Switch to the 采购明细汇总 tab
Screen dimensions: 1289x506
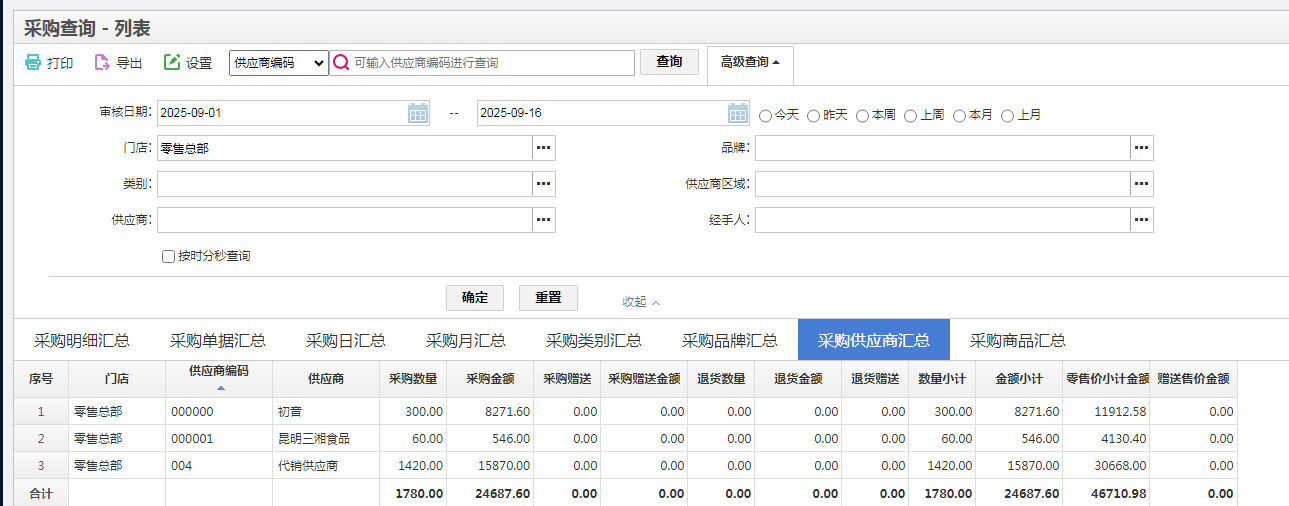point(82,340)
